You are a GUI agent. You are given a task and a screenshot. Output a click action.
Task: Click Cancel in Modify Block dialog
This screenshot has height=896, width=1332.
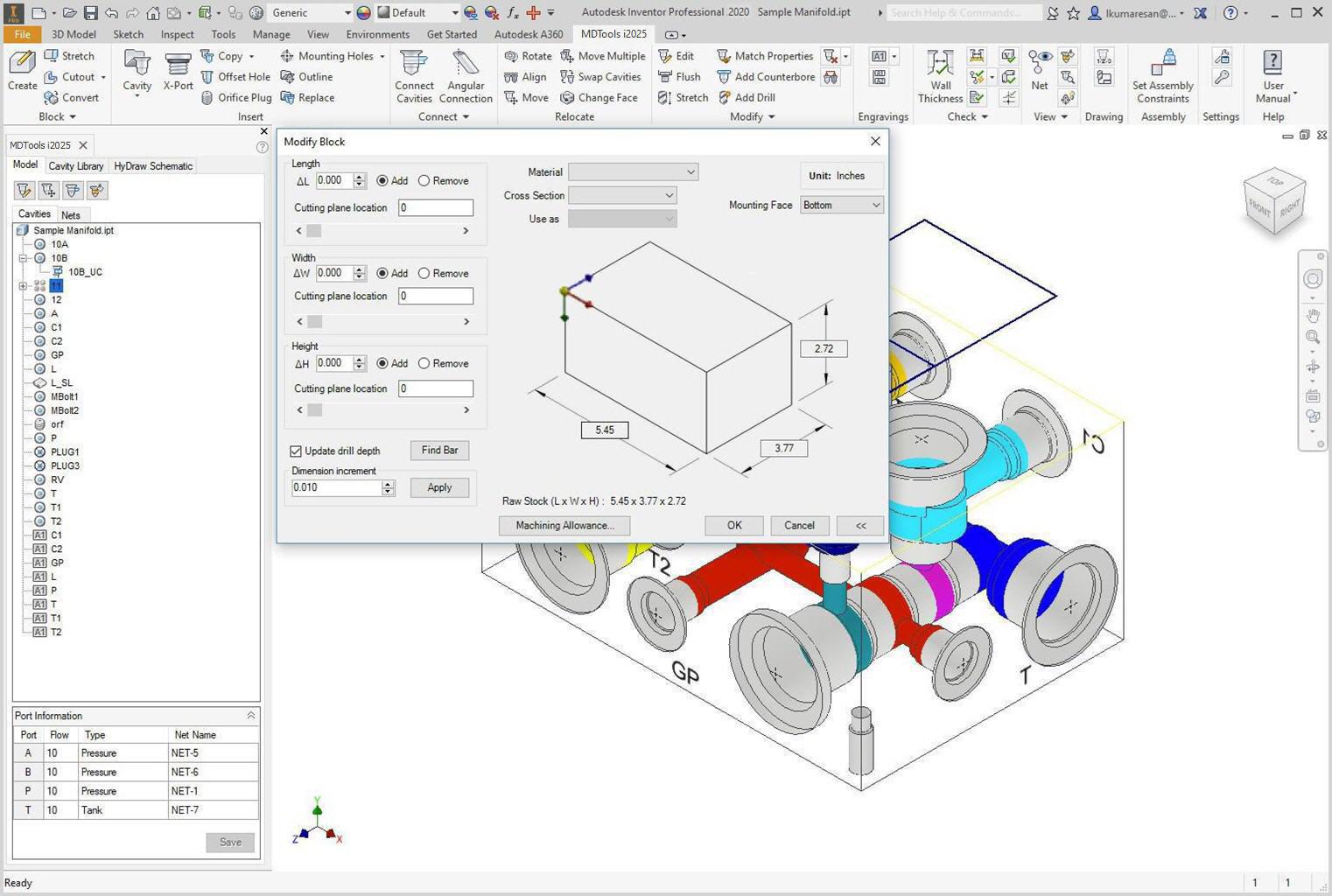[799, 526]
